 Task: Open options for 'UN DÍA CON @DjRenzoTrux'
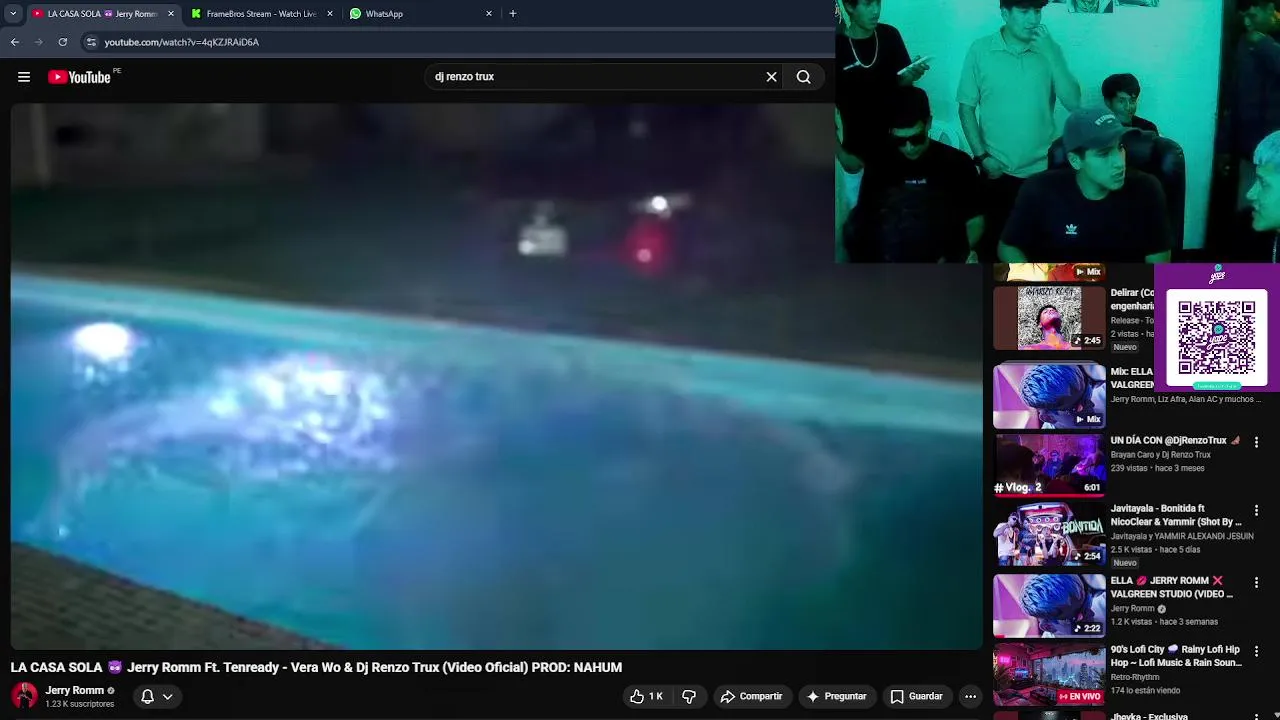coord(1256,442)
